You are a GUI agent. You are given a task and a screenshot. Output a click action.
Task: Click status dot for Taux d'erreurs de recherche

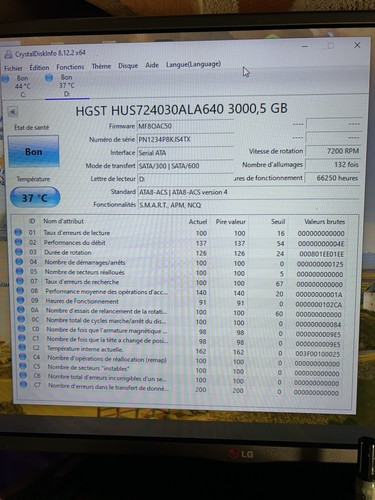coord(20,281)
